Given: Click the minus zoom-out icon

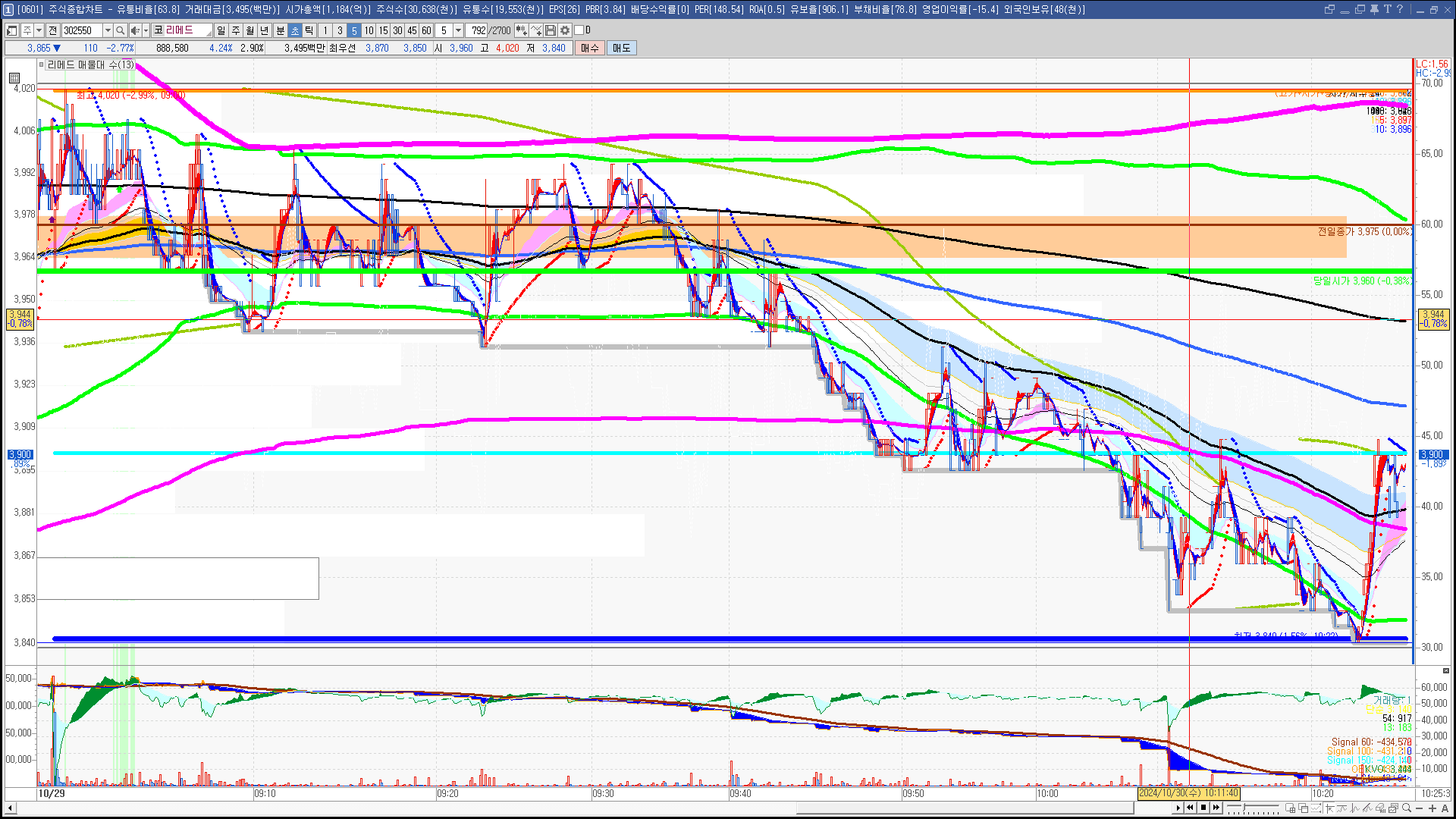Looking at the screenshot, I should pyautogui.click(x=1420, y=808).
